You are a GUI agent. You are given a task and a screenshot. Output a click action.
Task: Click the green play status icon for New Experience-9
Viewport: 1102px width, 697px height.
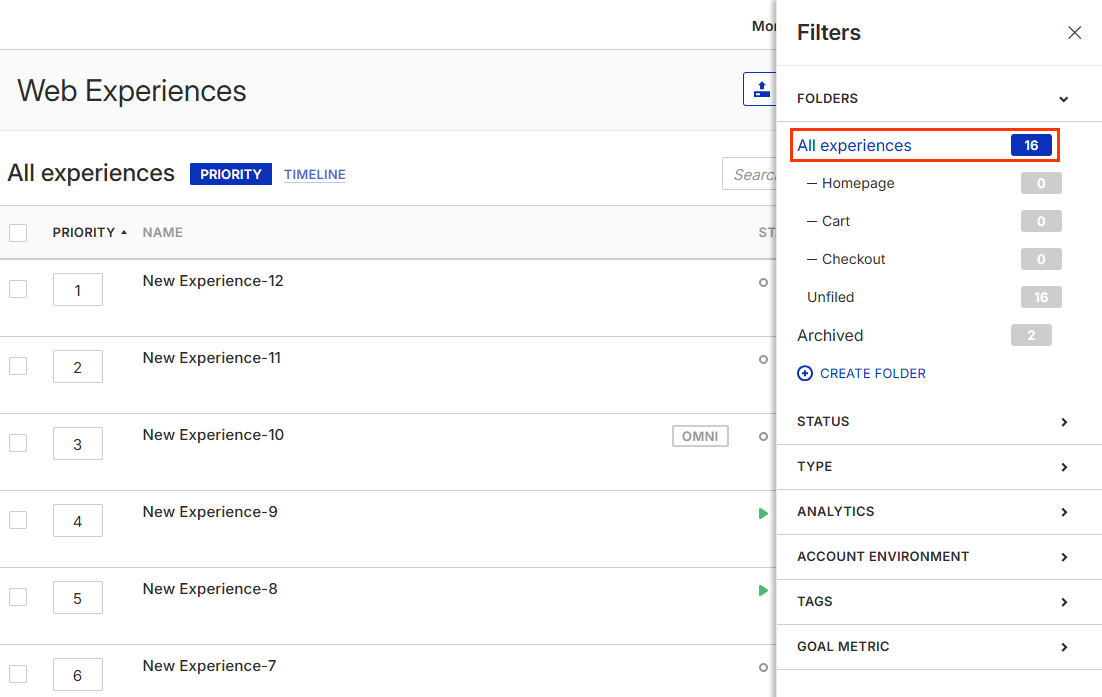pyautogui.click(x=763, y=513)
